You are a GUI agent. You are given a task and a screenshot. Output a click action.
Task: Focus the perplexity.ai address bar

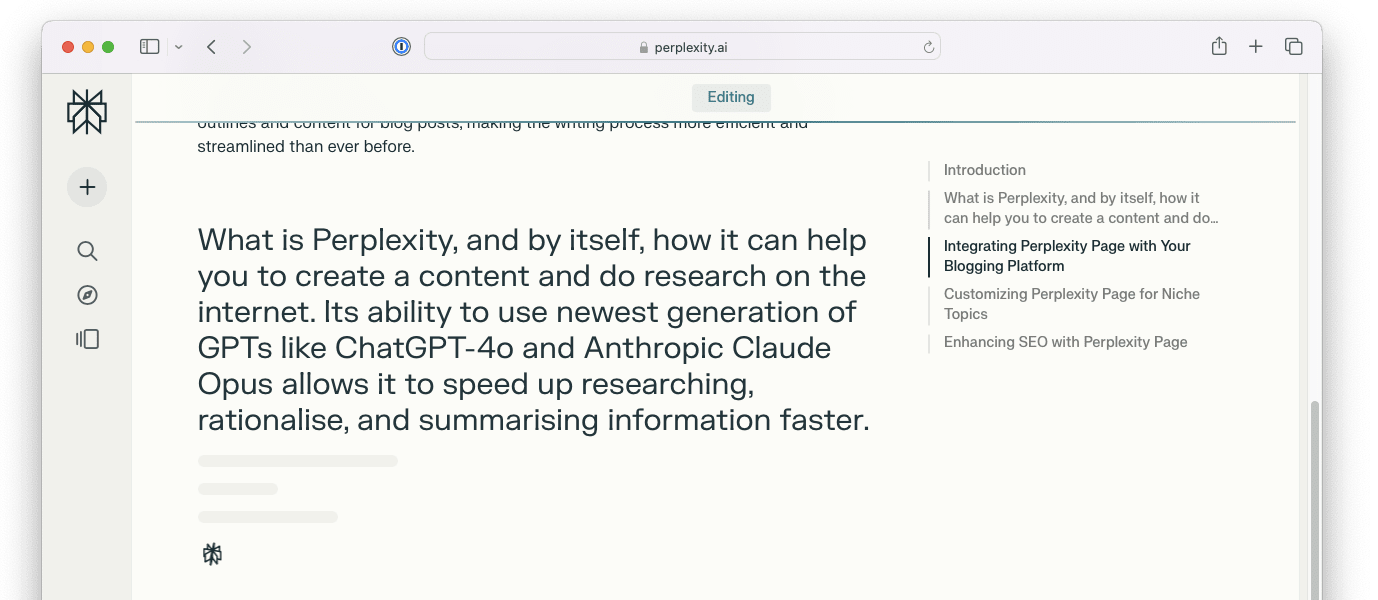[x=682, y=47]
